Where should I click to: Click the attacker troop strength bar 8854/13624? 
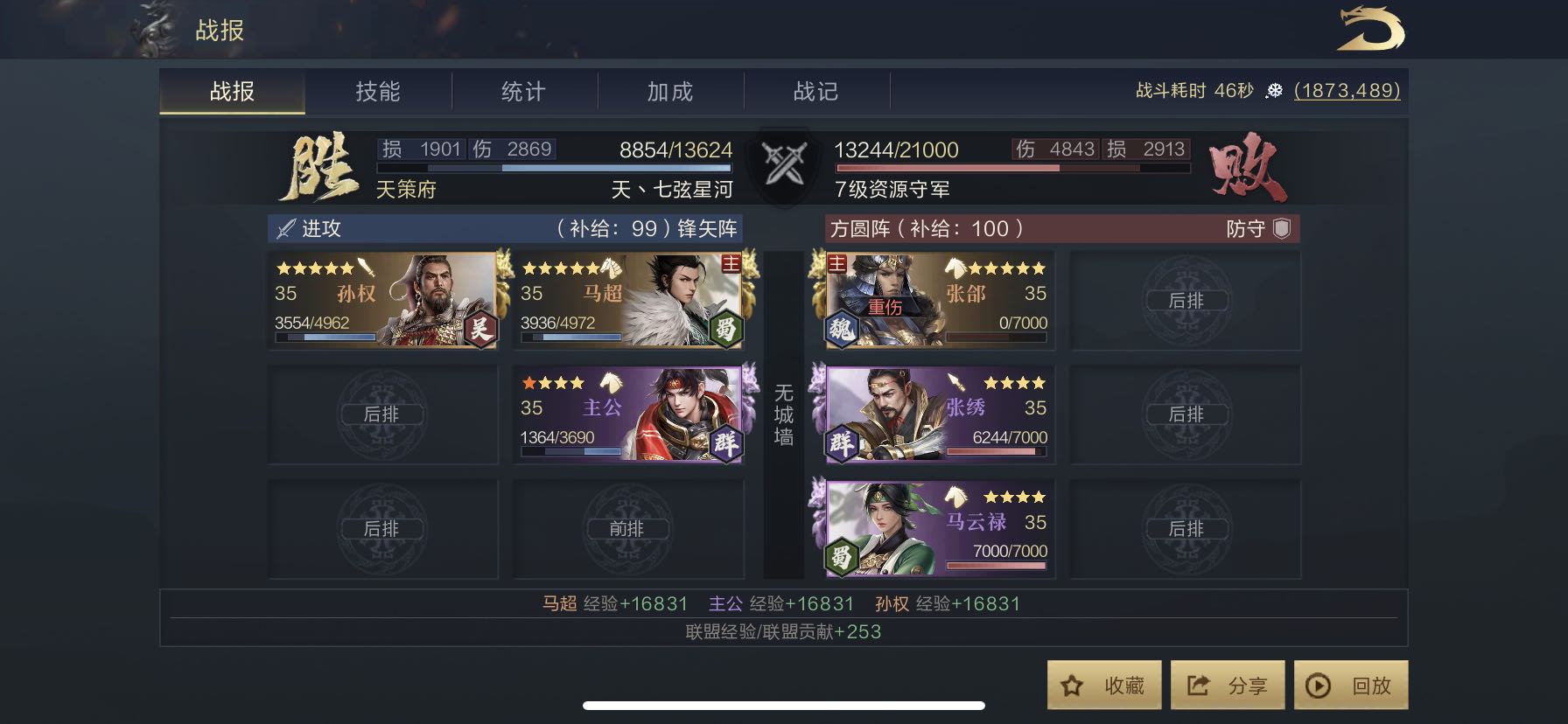[554, 167]
